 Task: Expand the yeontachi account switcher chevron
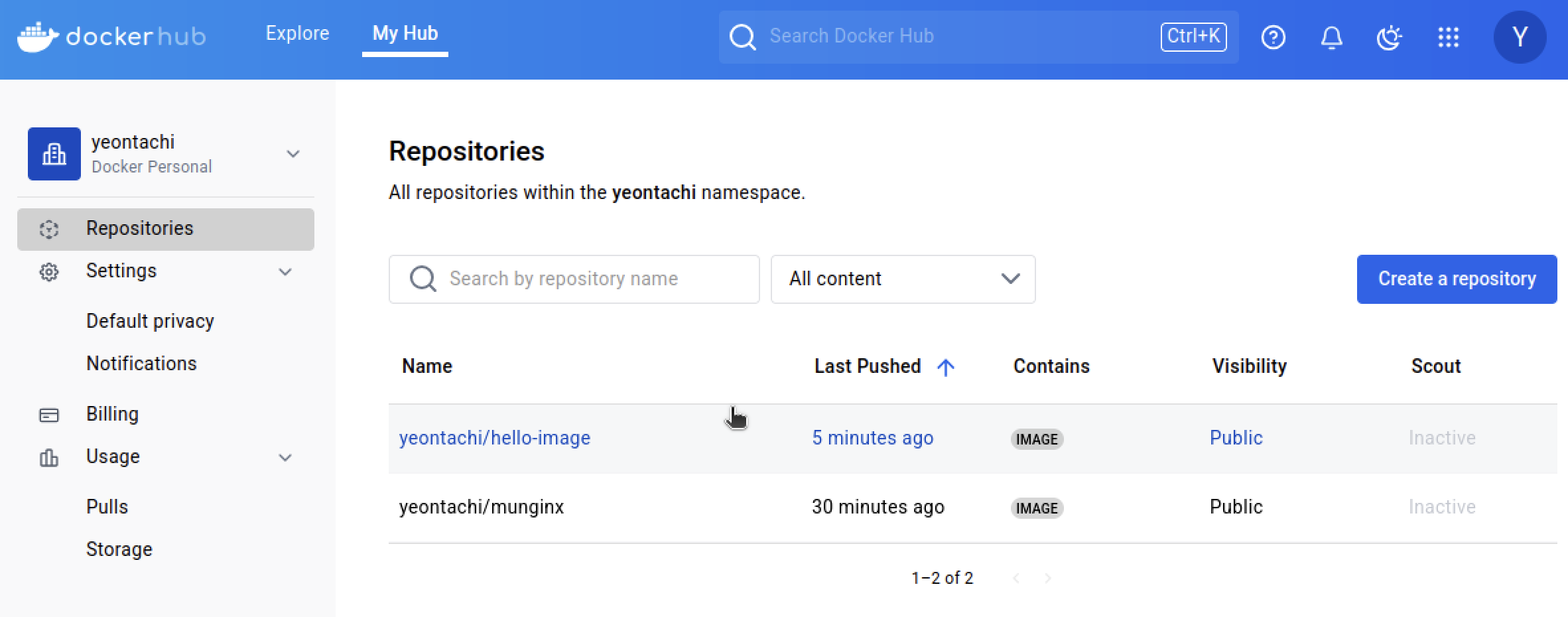point(293,154)
